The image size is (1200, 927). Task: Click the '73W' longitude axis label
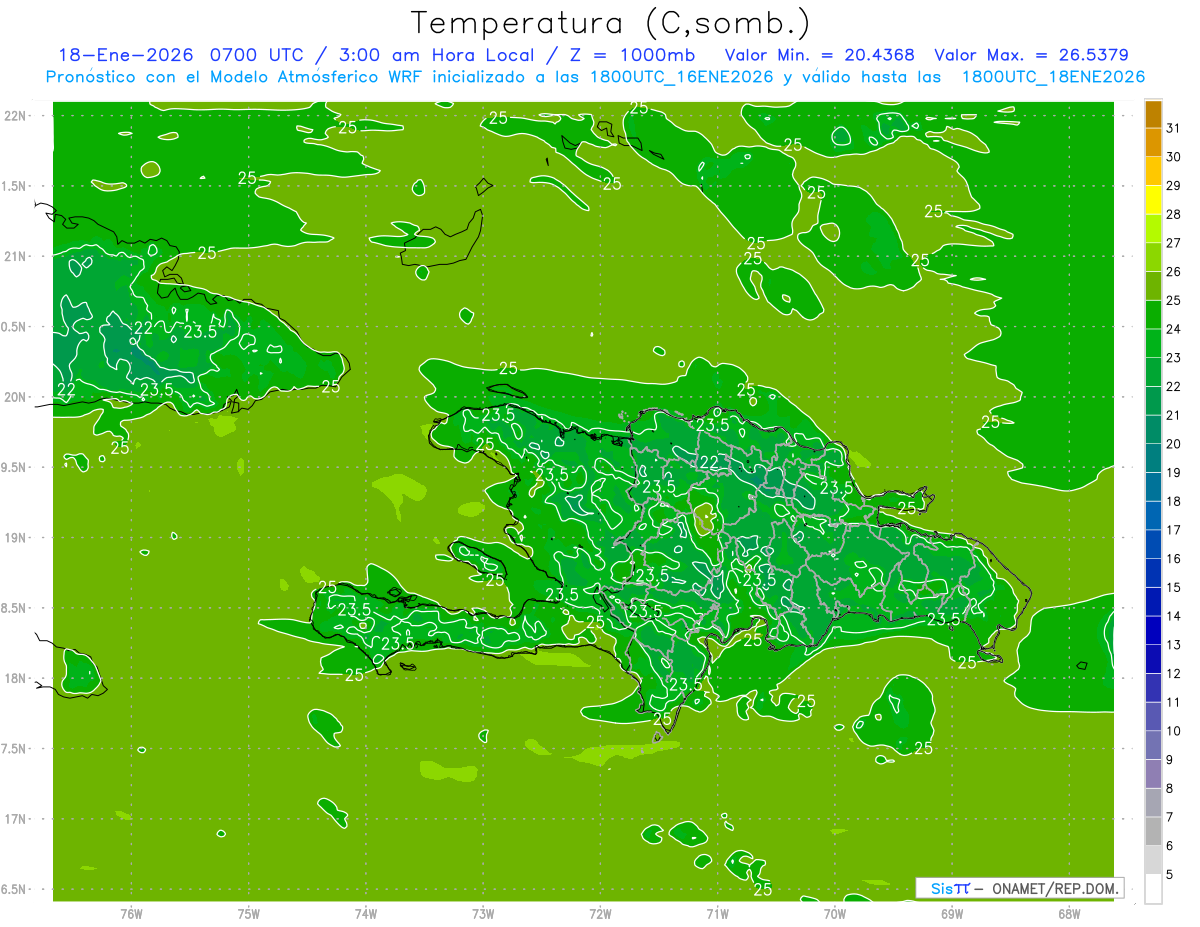click(483, 913)
